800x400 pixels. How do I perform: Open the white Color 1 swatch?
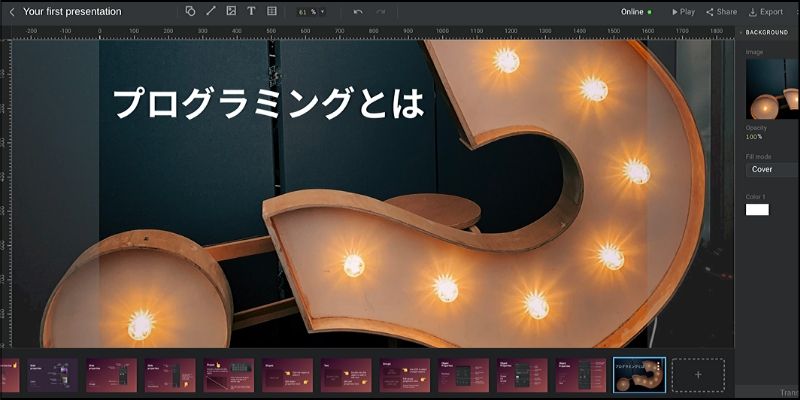(x=757, y=210)
